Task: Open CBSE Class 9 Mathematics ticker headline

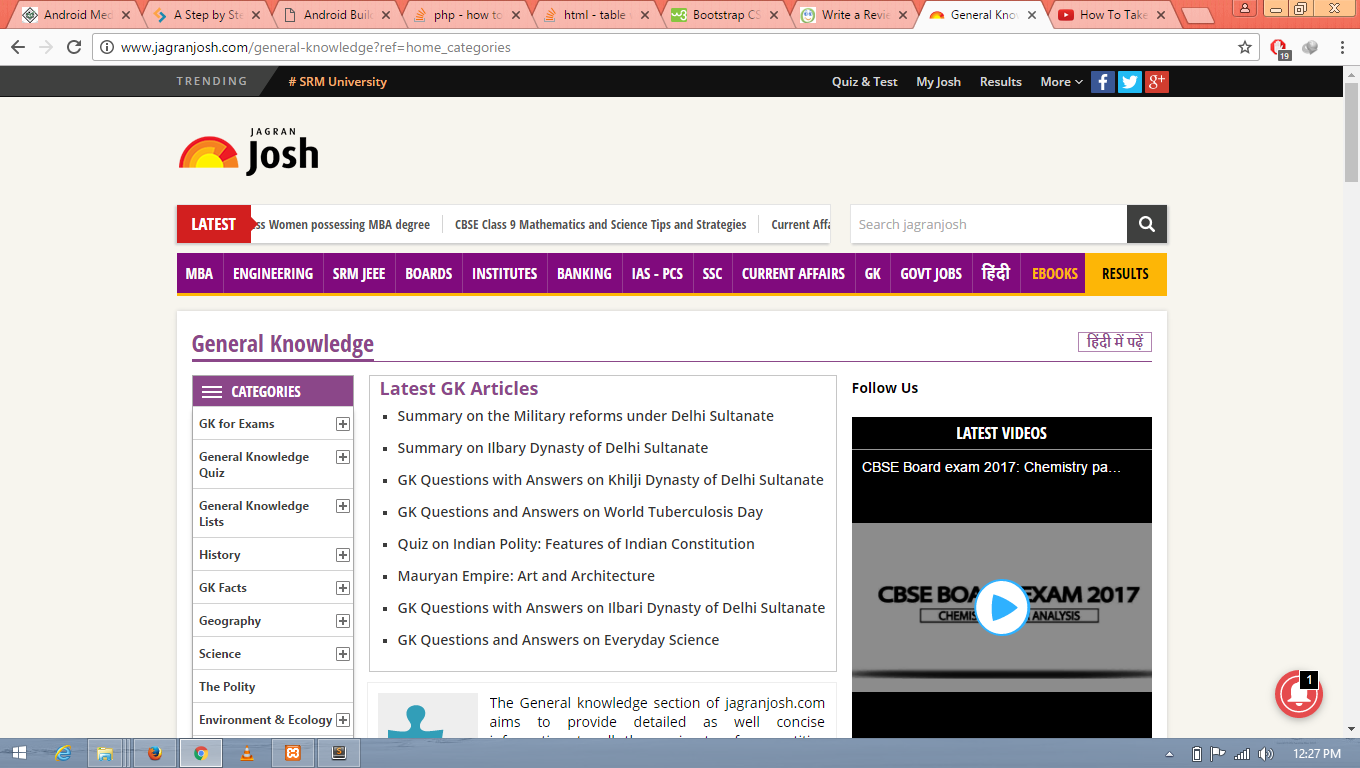Action: 600,225
